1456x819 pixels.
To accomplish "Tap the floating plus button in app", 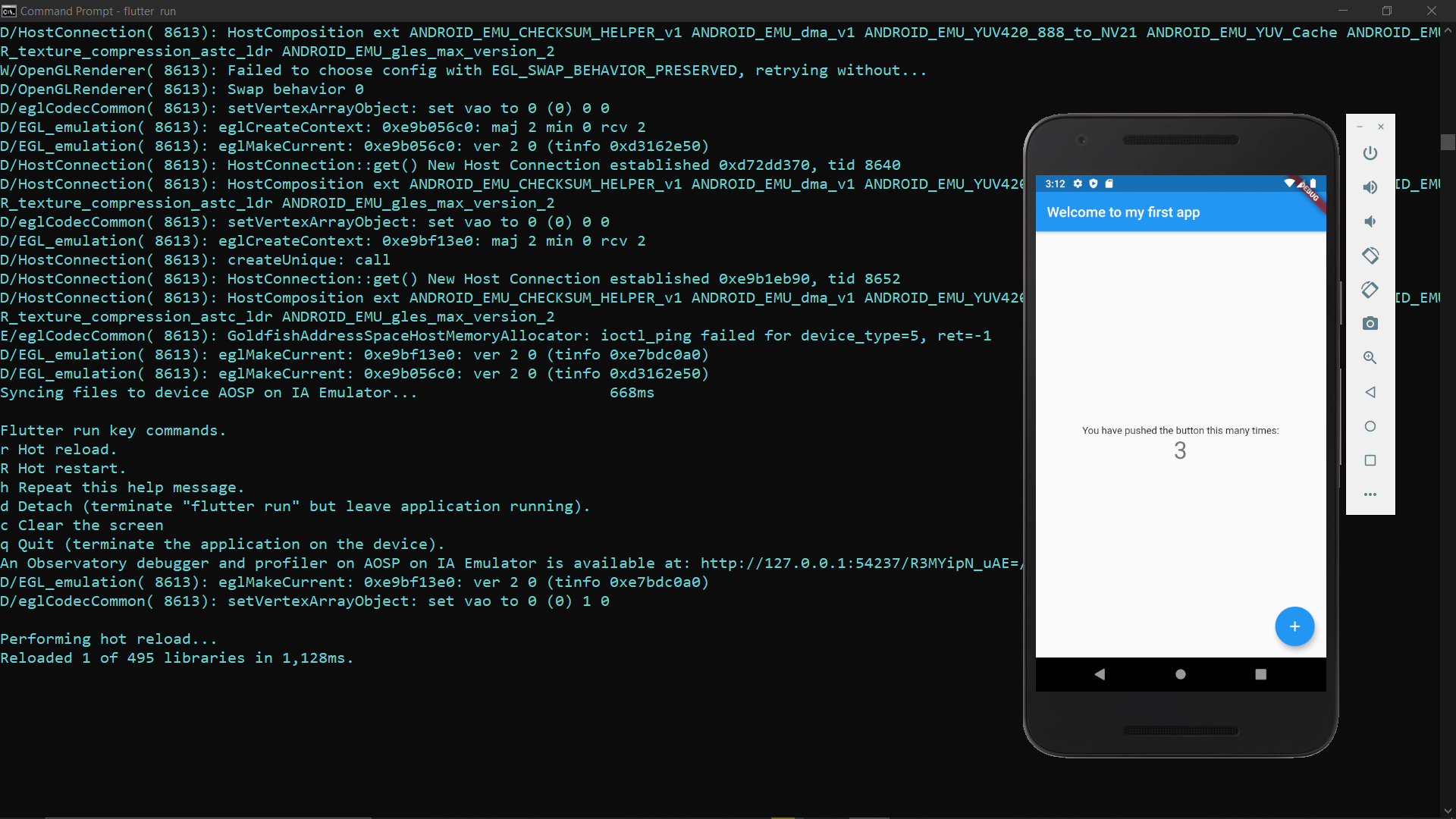I will [1294, 626].
